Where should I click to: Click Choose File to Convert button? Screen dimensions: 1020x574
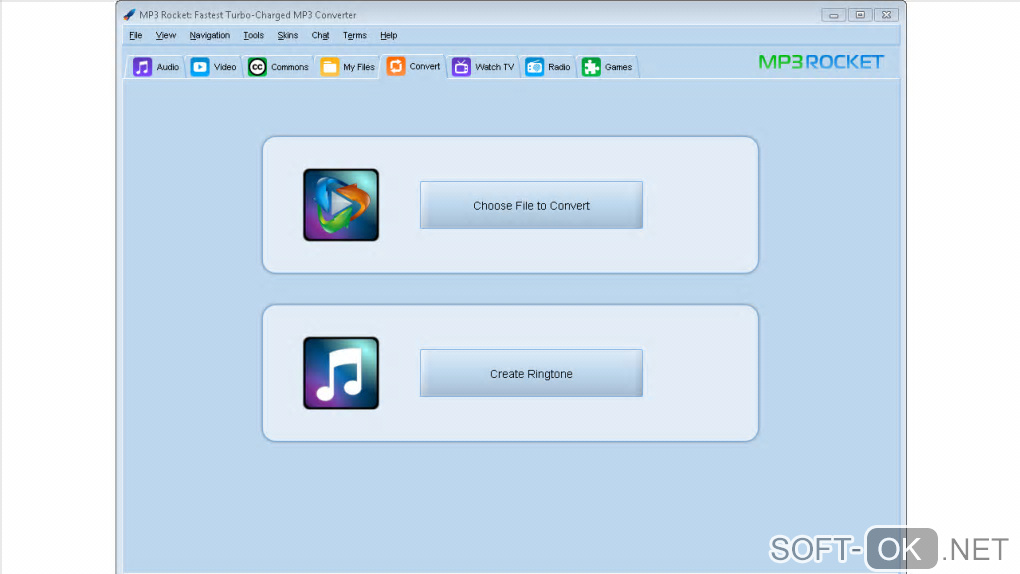point(531,205)
